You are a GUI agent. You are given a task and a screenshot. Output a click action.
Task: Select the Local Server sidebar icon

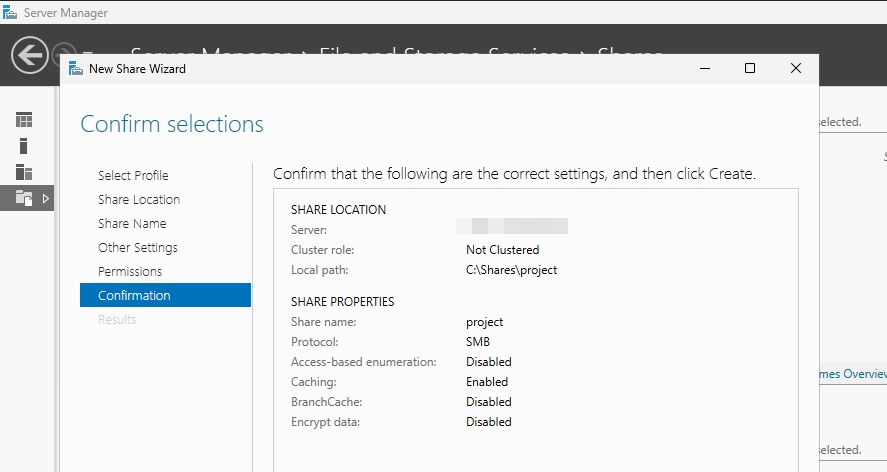tap(23, 146)
